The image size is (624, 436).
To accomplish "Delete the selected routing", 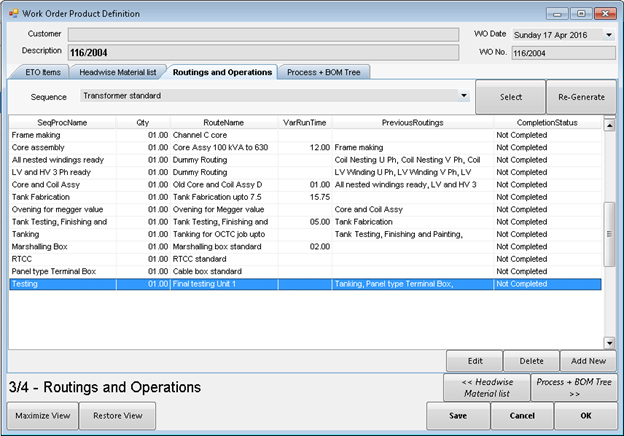I will [x=531, y=361].
